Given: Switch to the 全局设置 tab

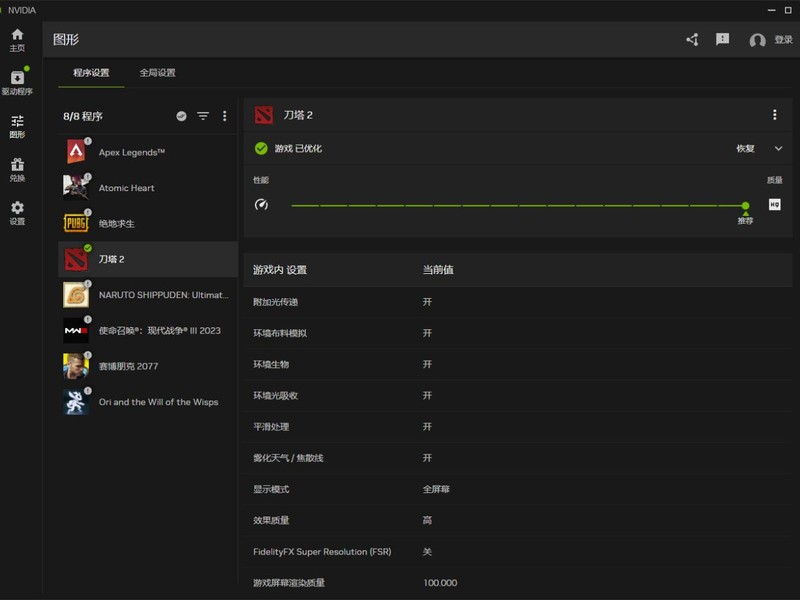Looking at the screenshot, I should tap(158, 73).
